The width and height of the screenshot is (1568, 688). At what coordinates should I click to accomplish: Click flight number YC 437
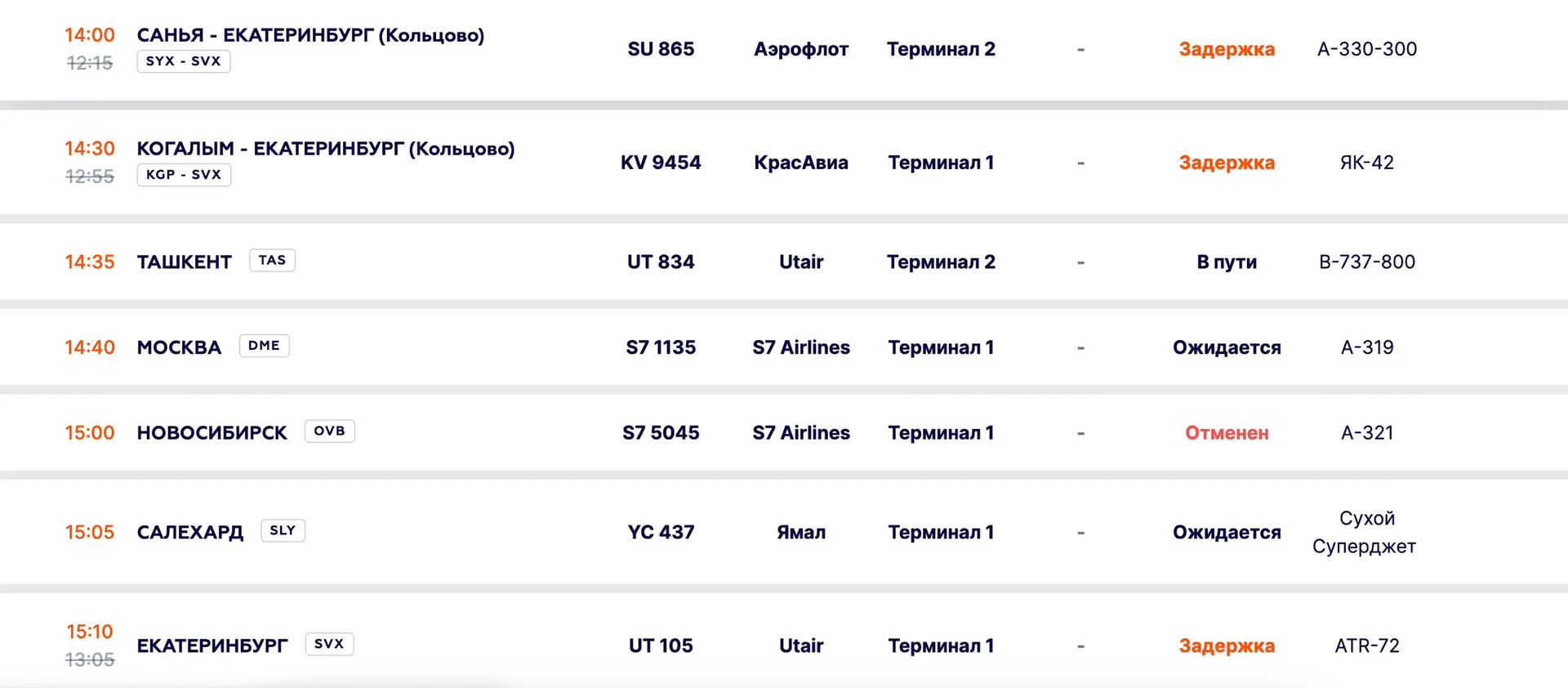[x=661, y=533]
